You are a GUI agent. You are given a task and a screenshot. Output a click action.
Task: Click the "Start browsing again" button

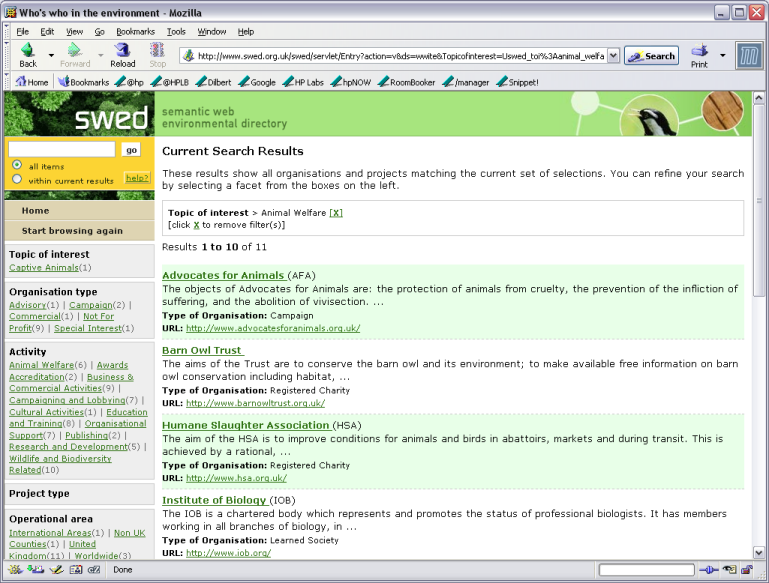(72, 230)
